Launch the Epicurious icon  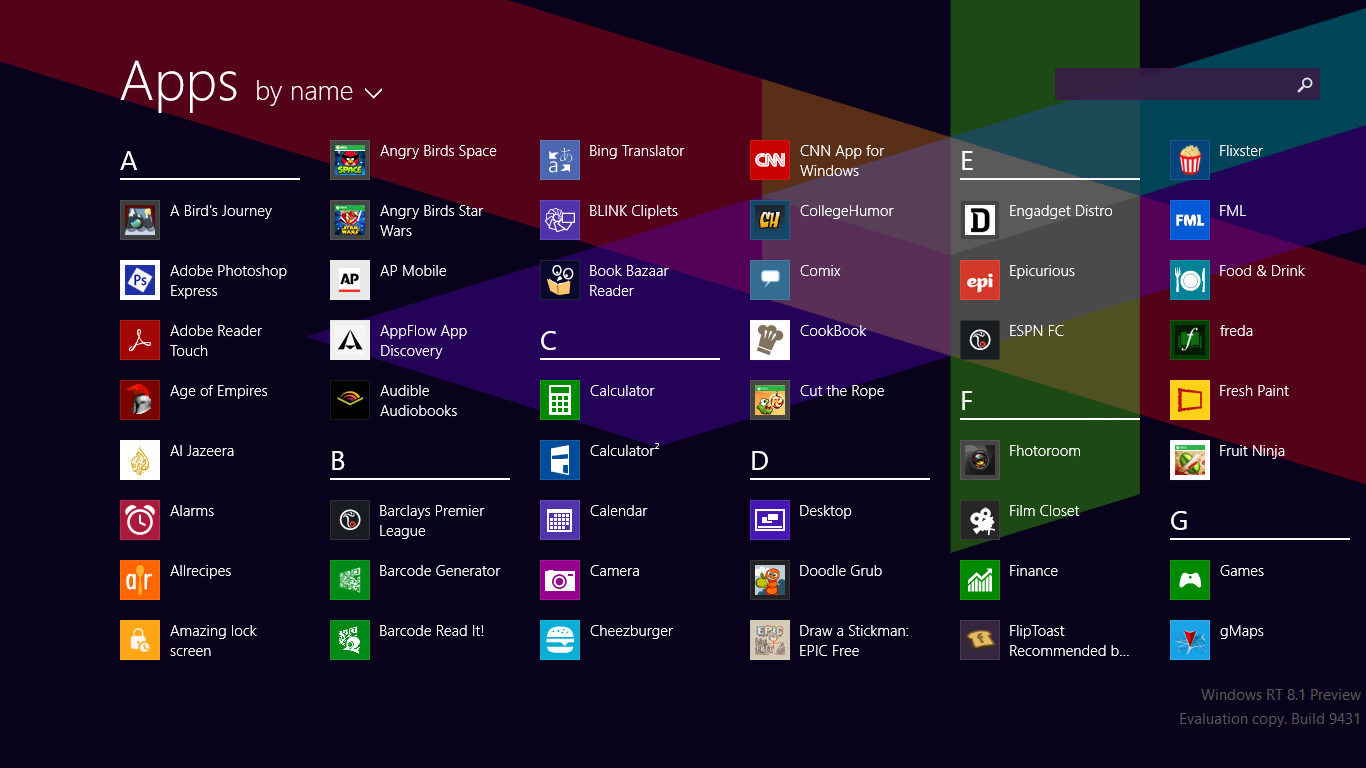point(980,280)
